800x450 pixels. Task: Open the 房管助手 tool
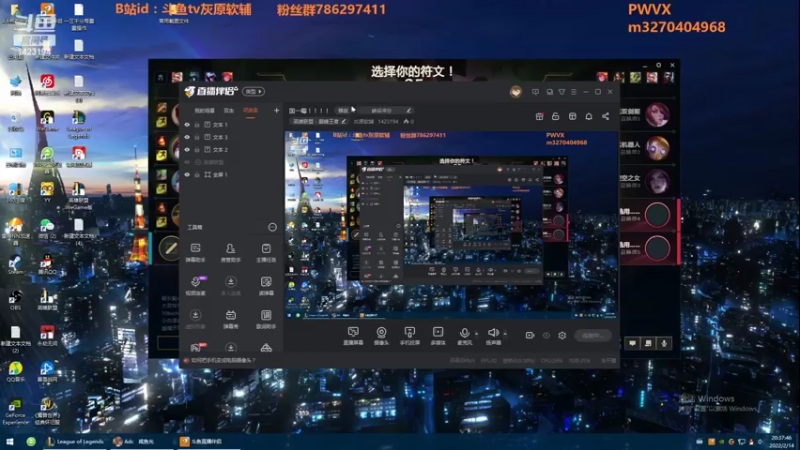tap(231, 253)
